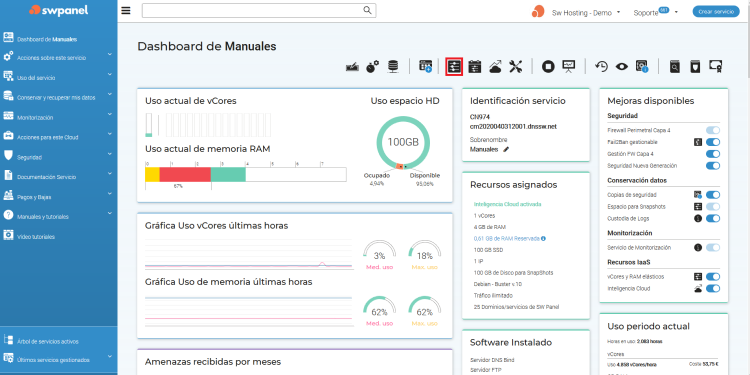Open the console keyboard toolbar icon

[x=352, y=66]
